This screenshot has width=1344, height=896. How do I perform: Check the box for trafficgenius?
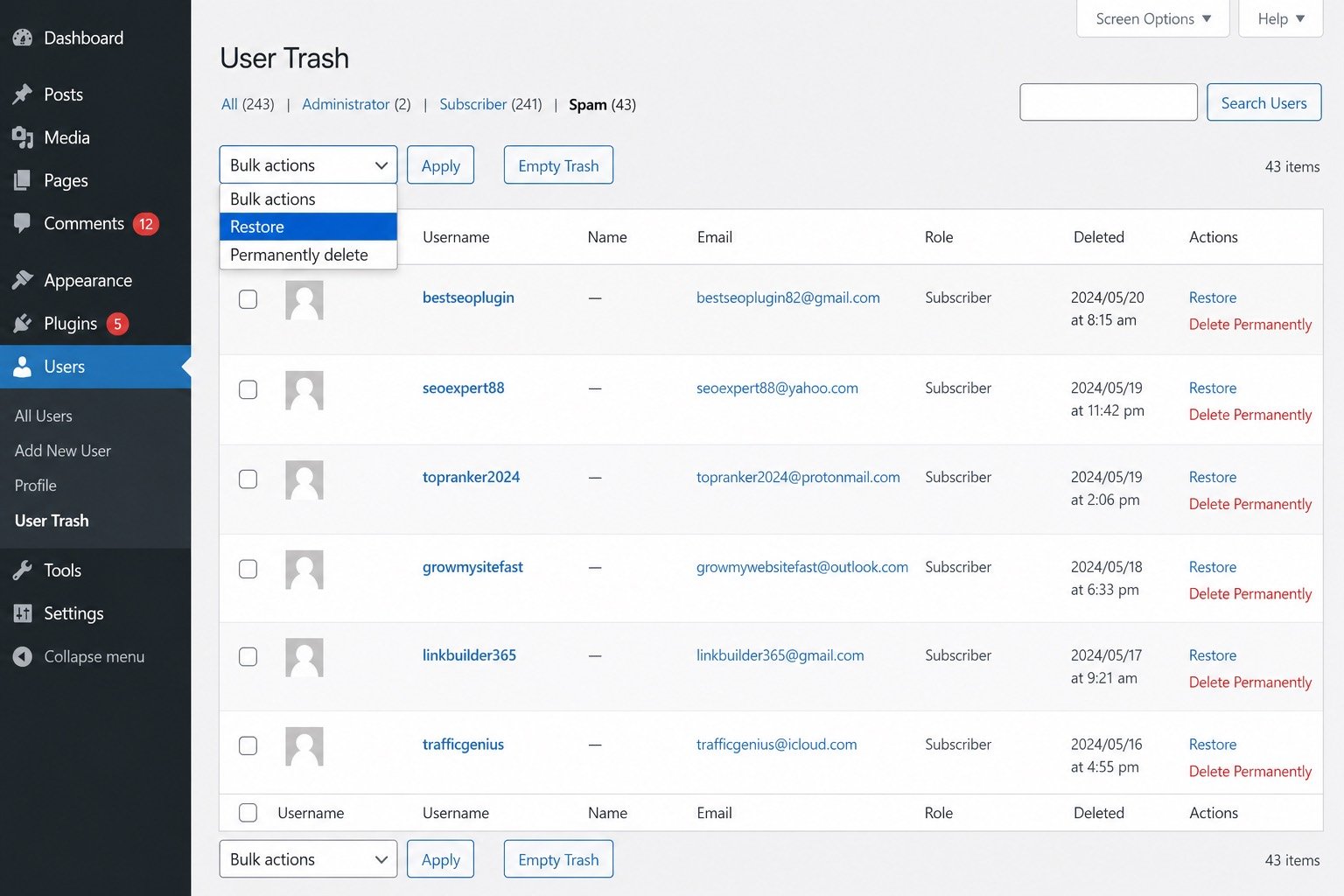click(x=248, y=745)
